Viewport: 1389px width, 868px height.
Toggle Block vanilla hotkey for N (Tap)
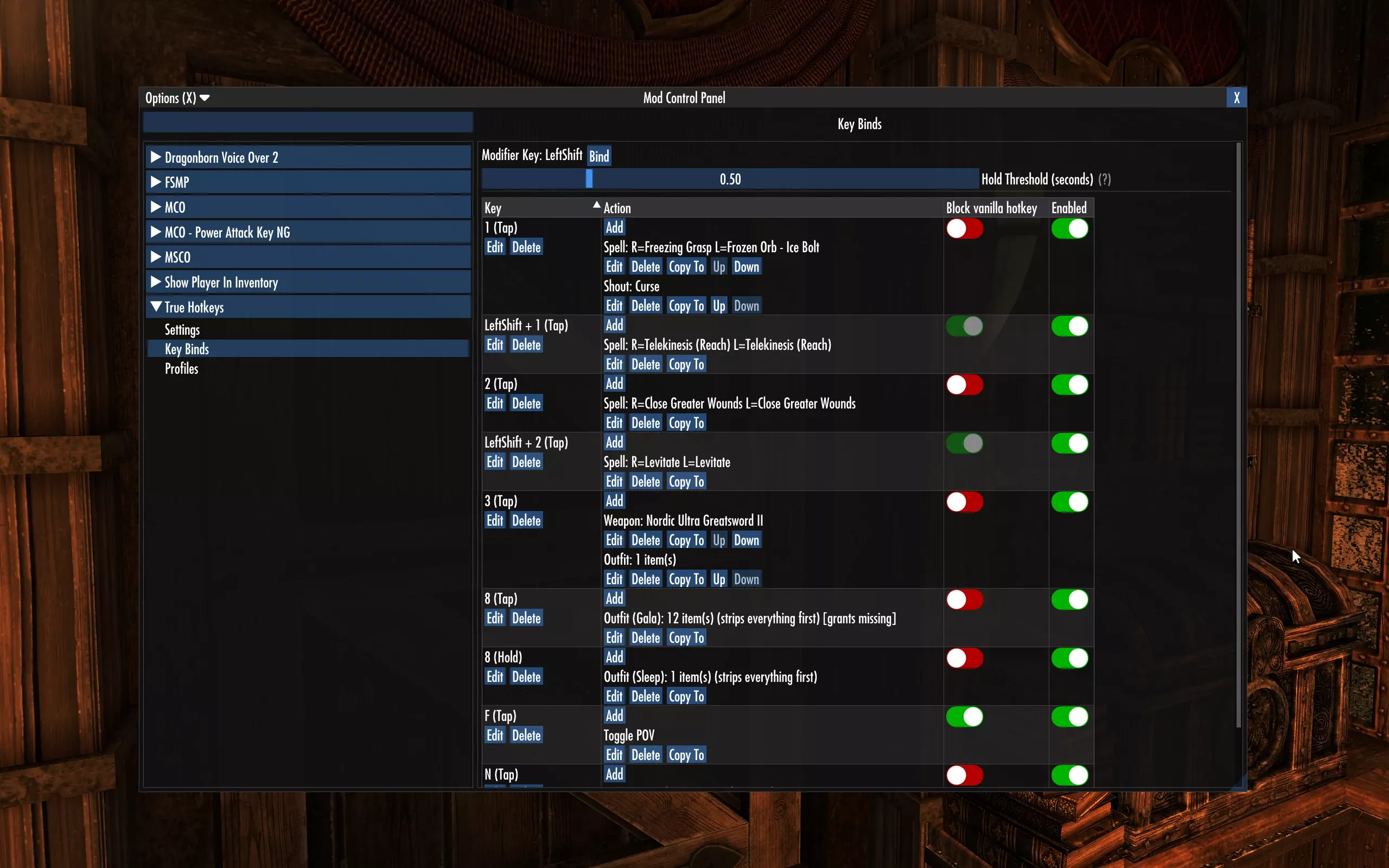(965, 775)
